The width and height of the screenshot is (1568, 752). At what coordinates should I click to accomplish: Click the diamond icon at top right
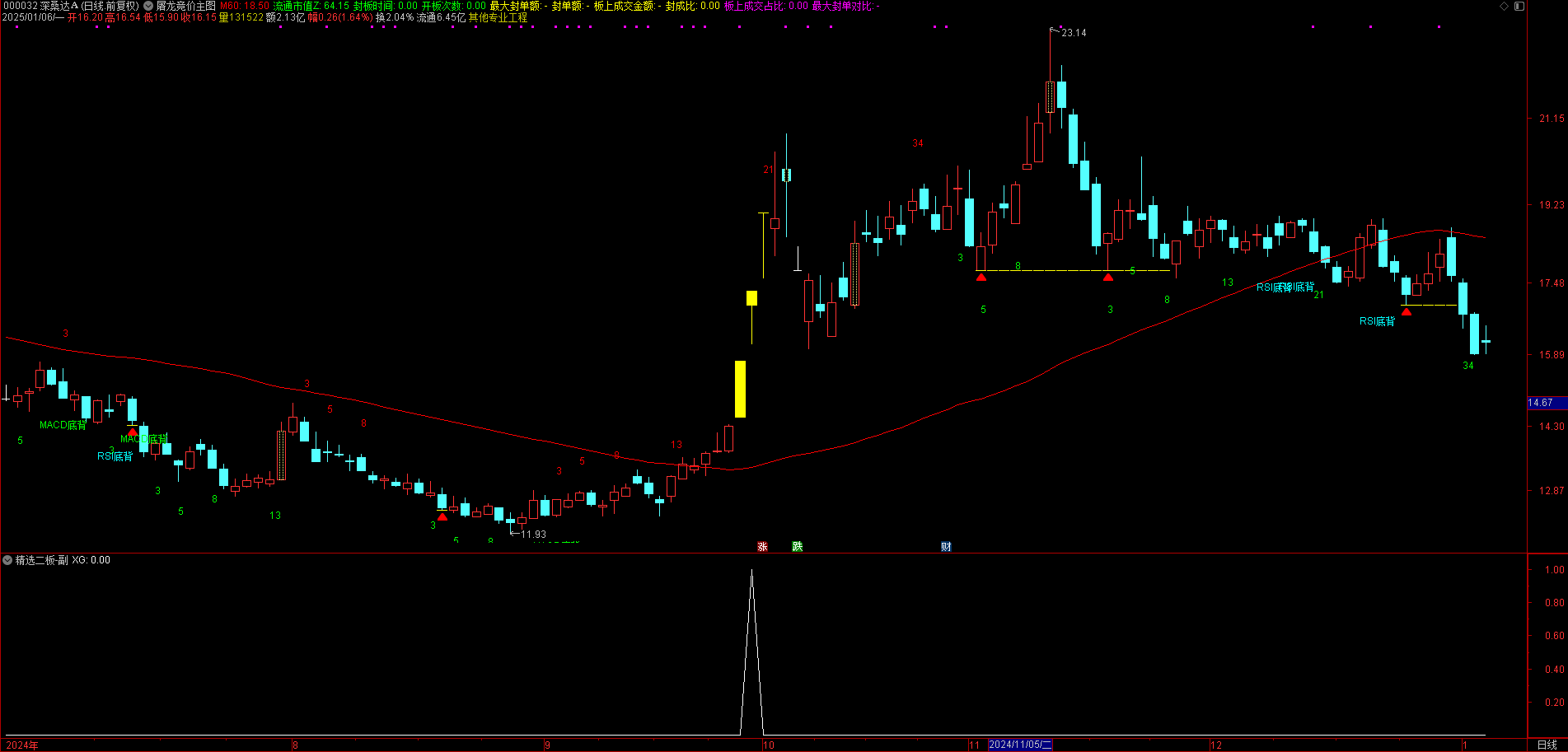tap(1504, 6)
